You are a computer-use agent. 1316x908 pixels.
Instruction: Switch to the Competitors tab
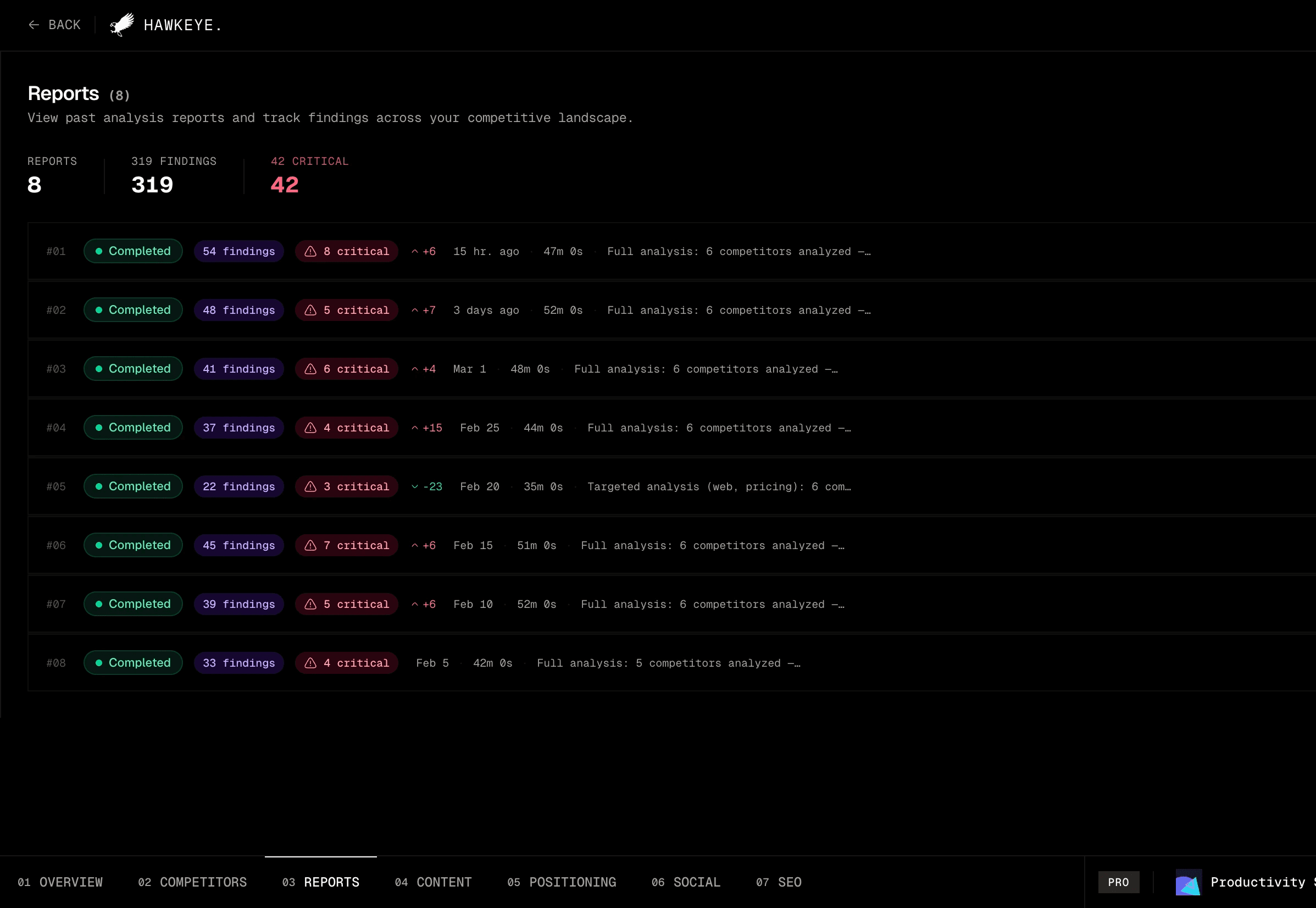pos(192,882)
